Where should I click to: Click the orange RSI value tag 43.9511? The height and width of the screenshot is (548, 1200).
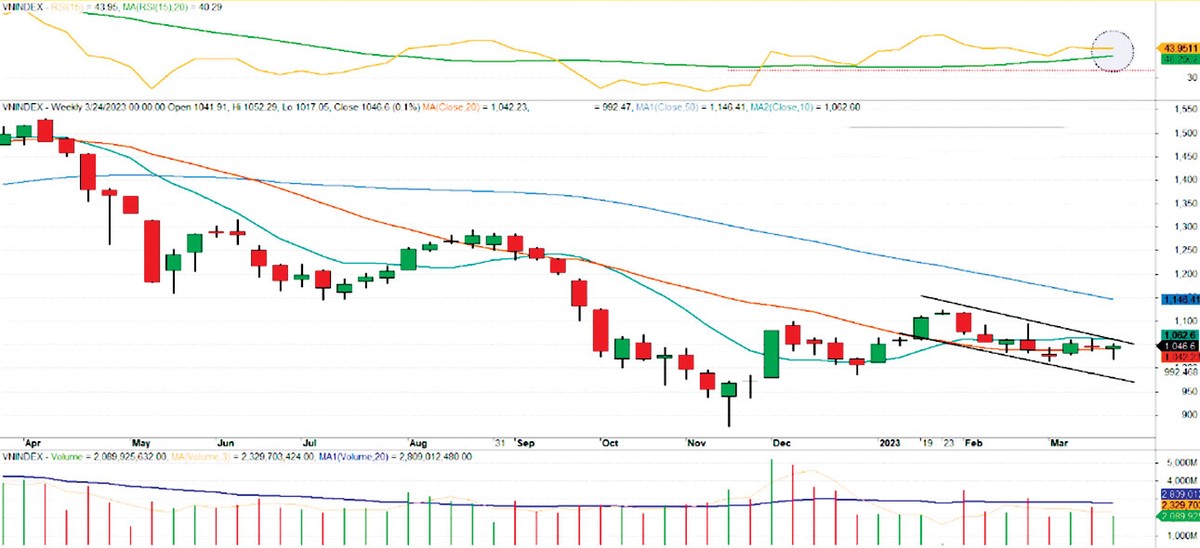point(1176,47)
